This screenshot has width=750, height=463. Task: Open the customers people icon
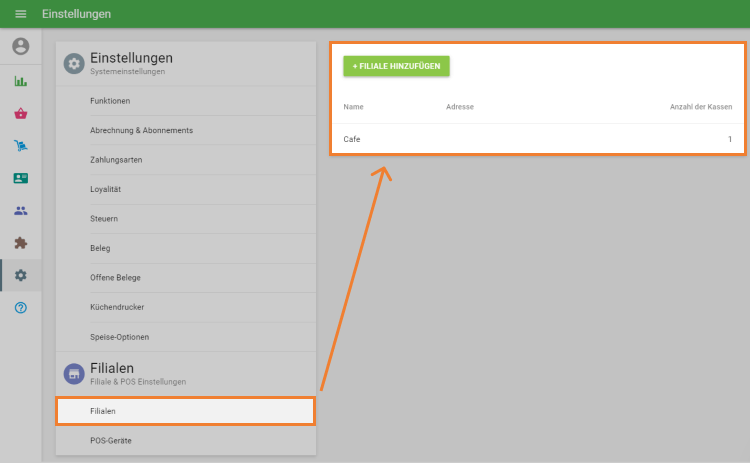click(20, 210)
